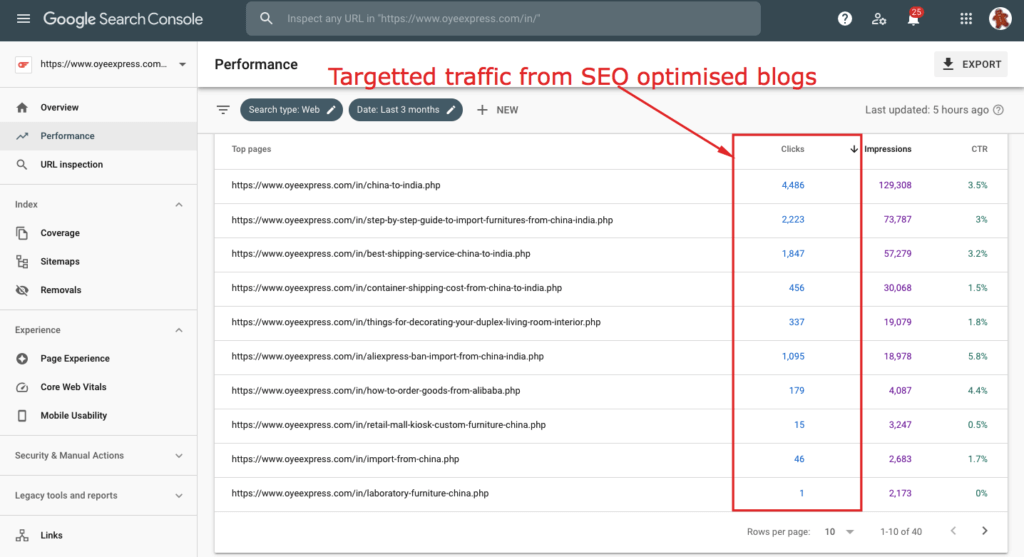Click the URL inspect search field
This screenshot has width=1024, height=557.
click(x=510, y=19)
